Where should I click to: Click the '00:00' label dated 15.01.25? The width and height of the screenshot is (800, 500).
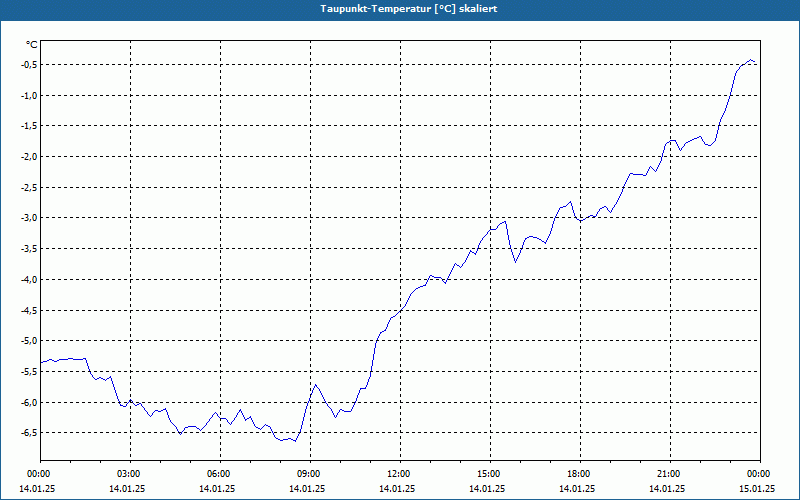(760, 474)
